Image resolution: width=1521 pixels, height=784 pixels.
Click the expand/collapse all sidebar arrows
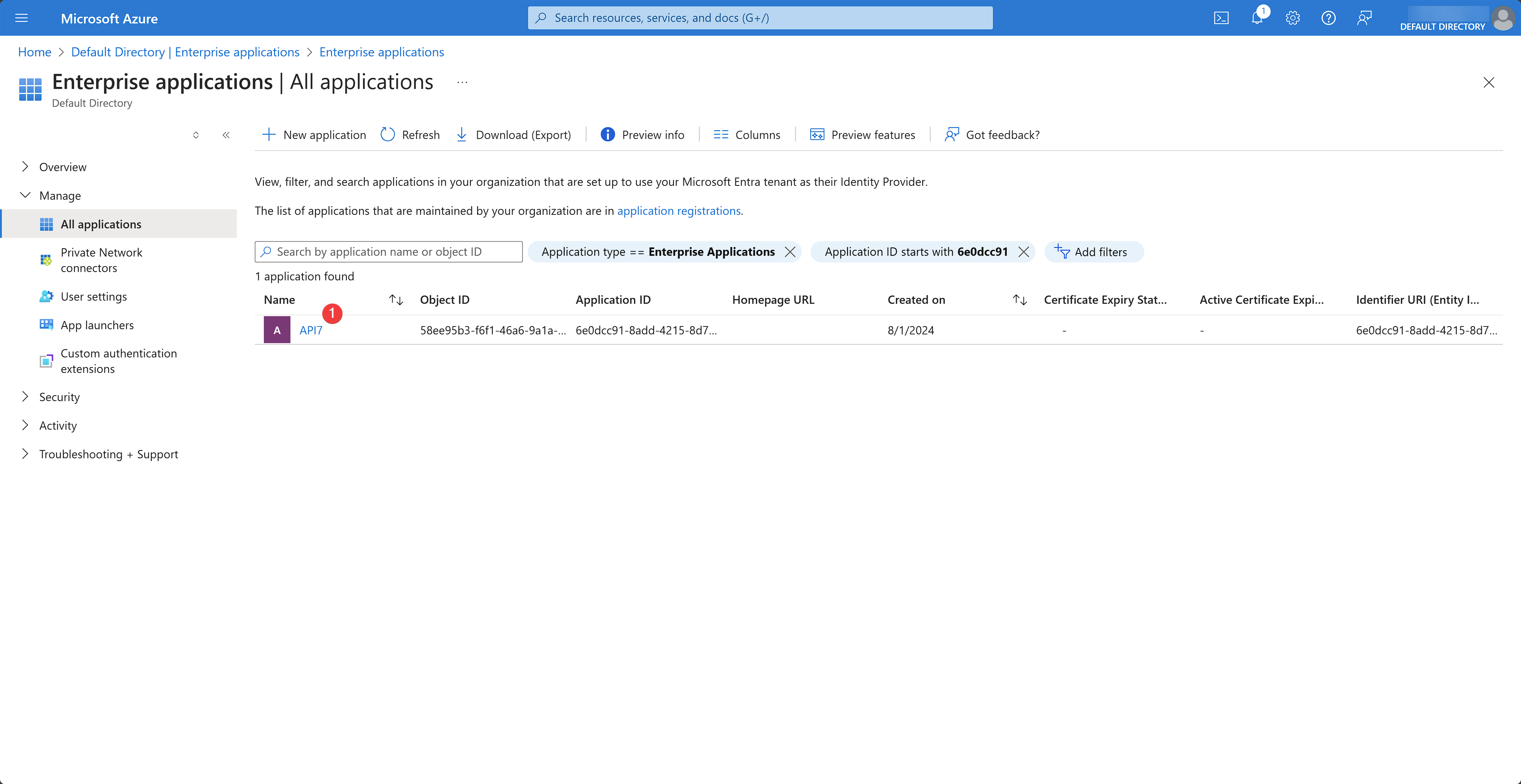tap(196, 135)
